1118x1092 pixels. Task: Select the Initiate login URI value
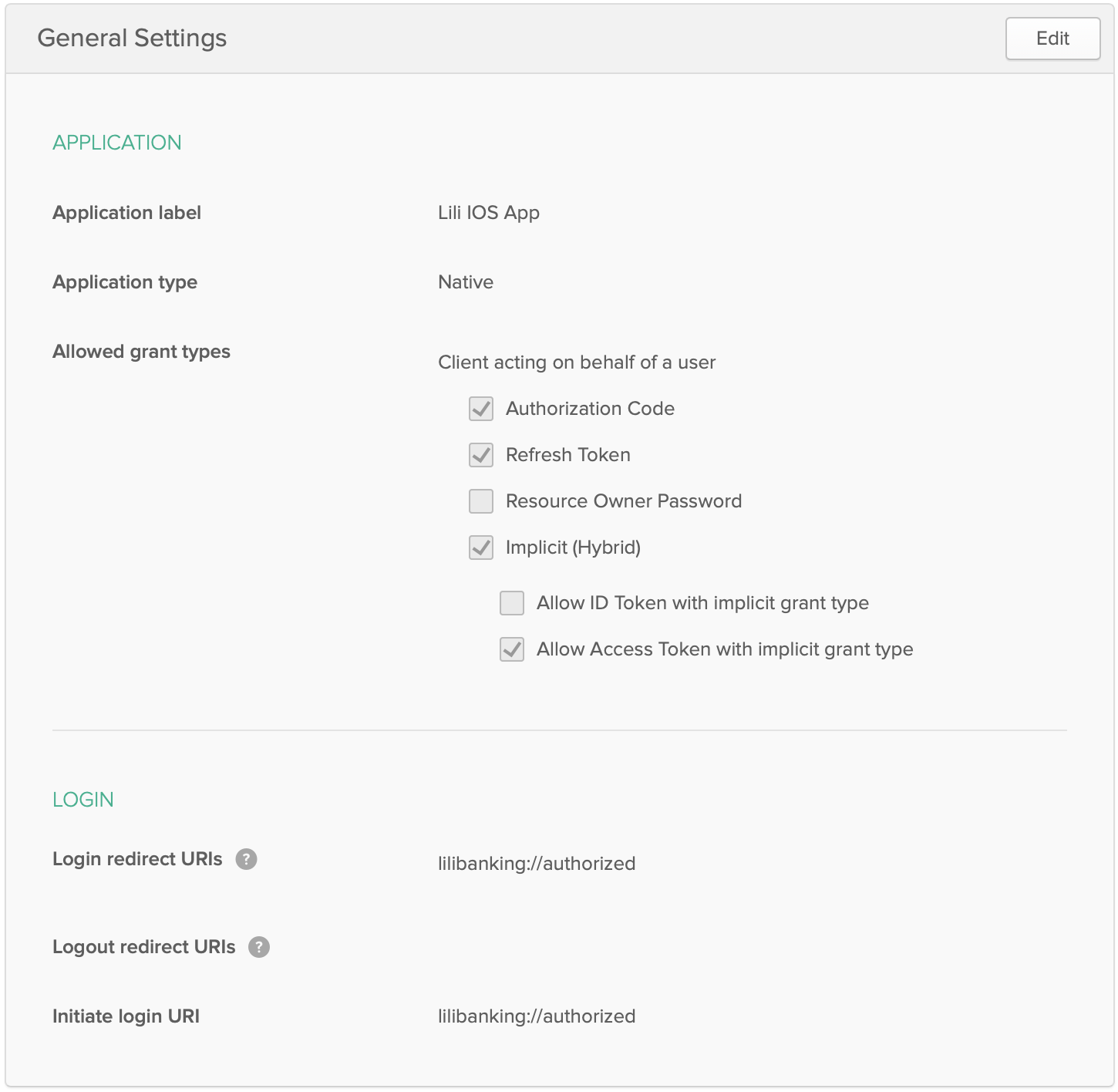click(537, 1016)
